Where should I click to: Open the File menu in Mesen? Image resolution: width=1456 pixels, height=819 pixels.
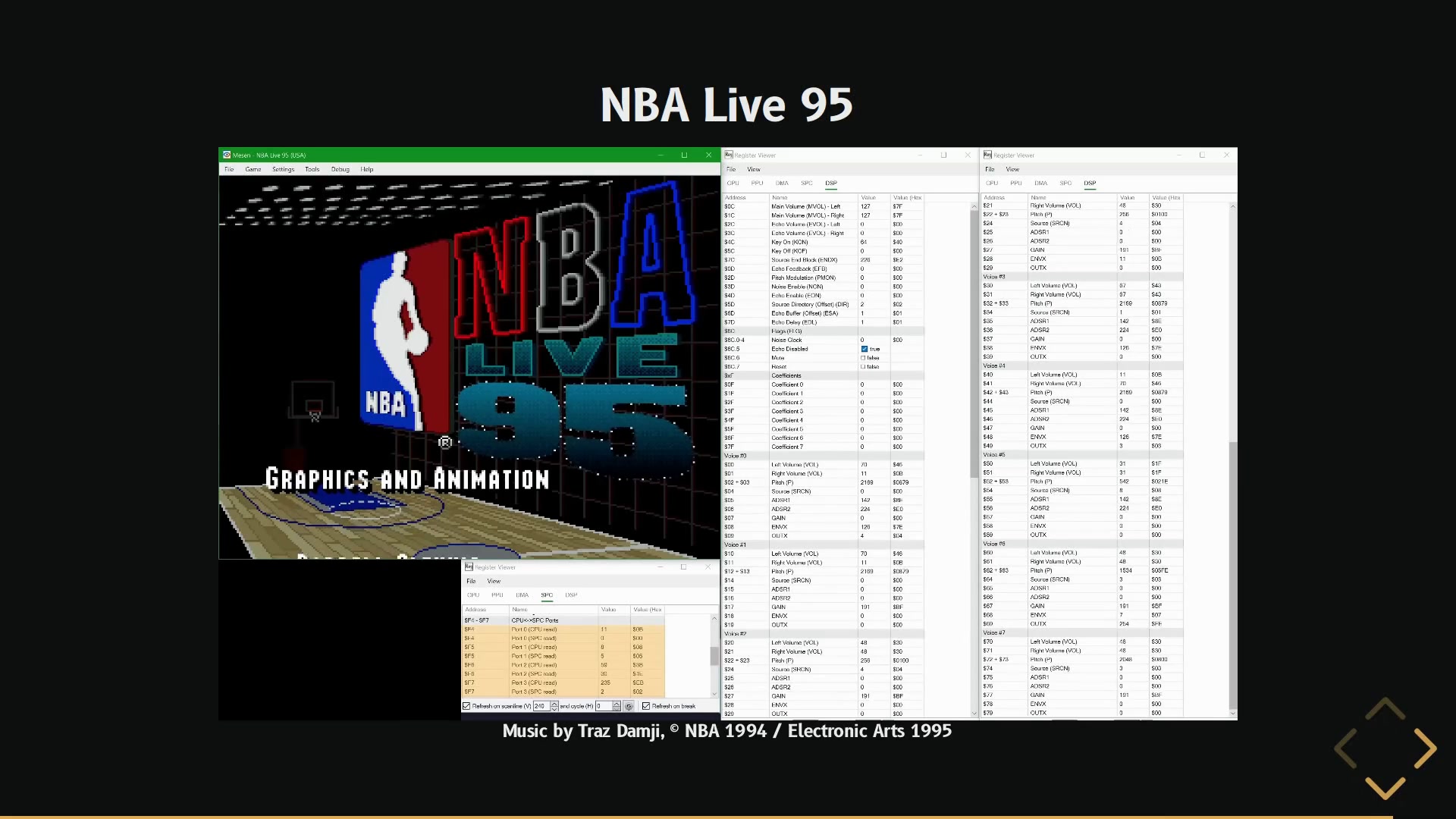click(x=229, y=169)
